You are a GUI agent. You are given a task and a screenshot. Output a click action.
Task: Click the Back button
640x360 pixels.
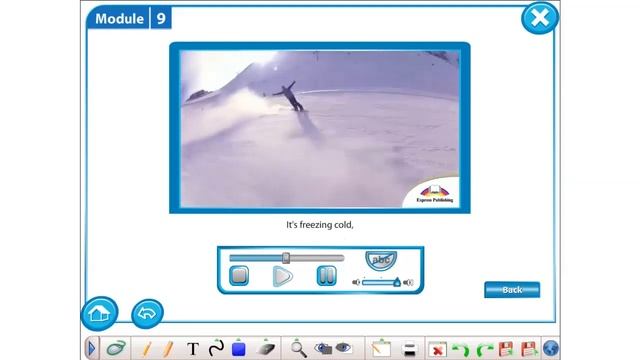click(512, 290)
